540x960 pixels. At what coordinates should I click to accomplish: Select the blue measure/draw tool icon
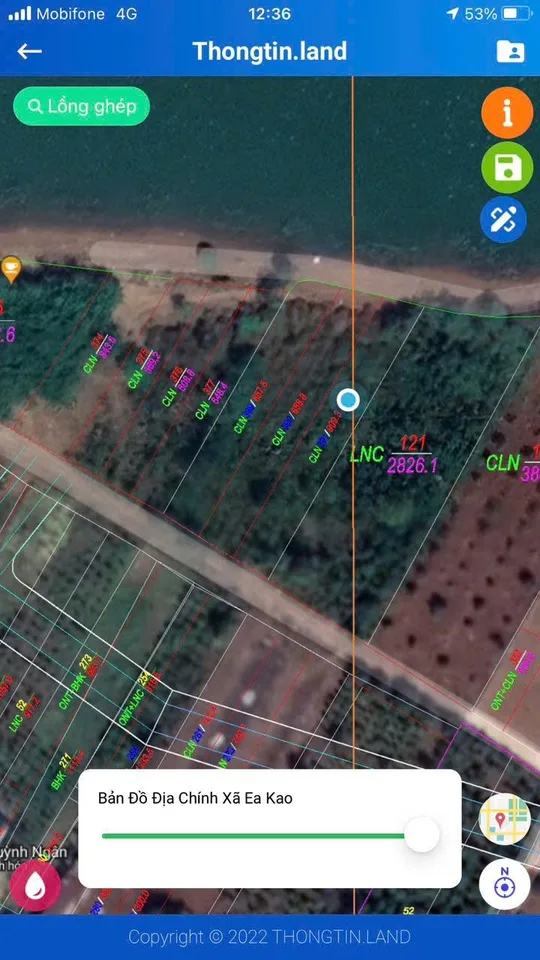point(503,219)
